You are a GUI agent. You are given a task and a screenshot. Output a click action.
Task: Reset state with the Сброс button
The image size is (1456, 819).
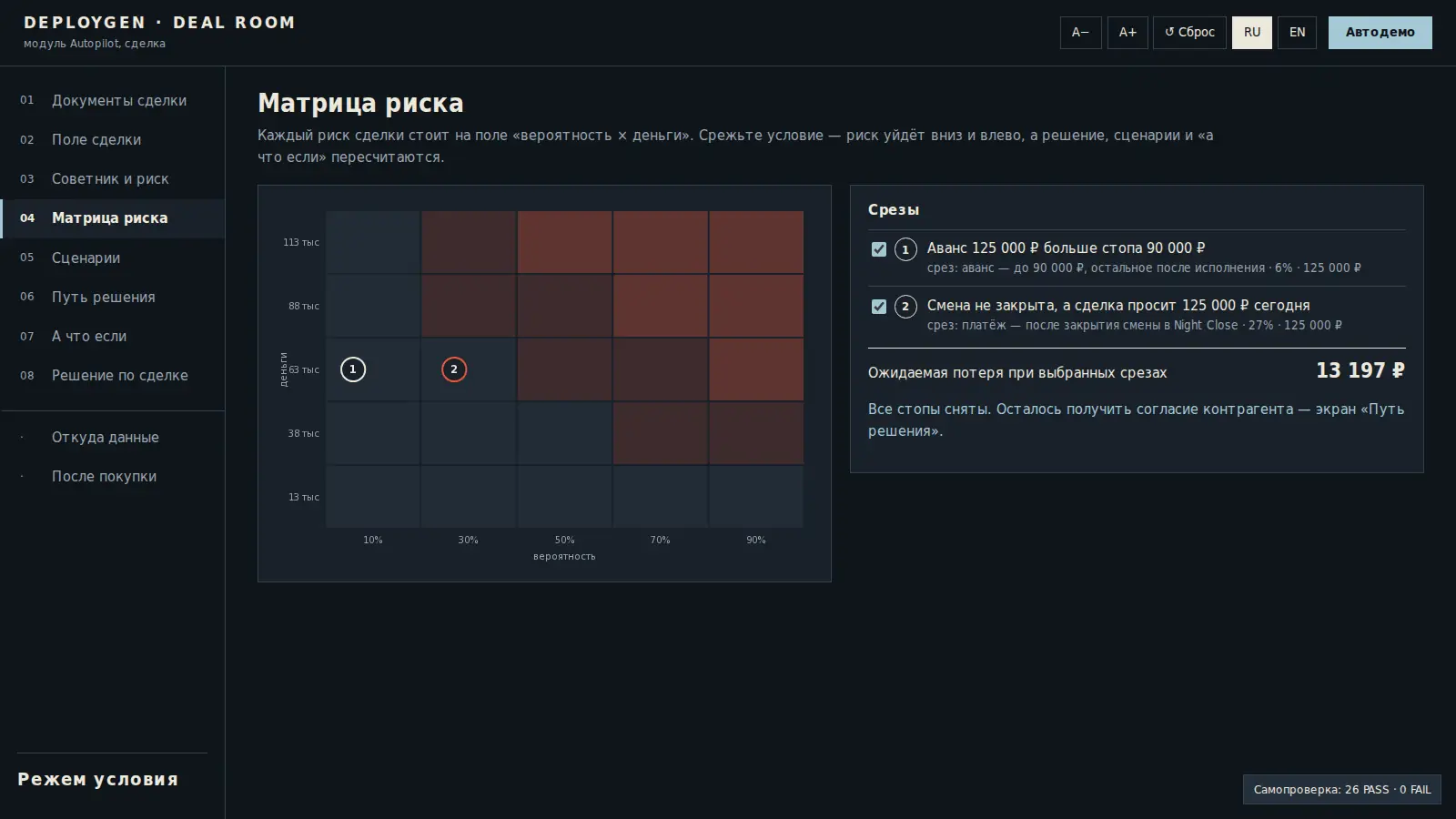[x=1189, y=33]
